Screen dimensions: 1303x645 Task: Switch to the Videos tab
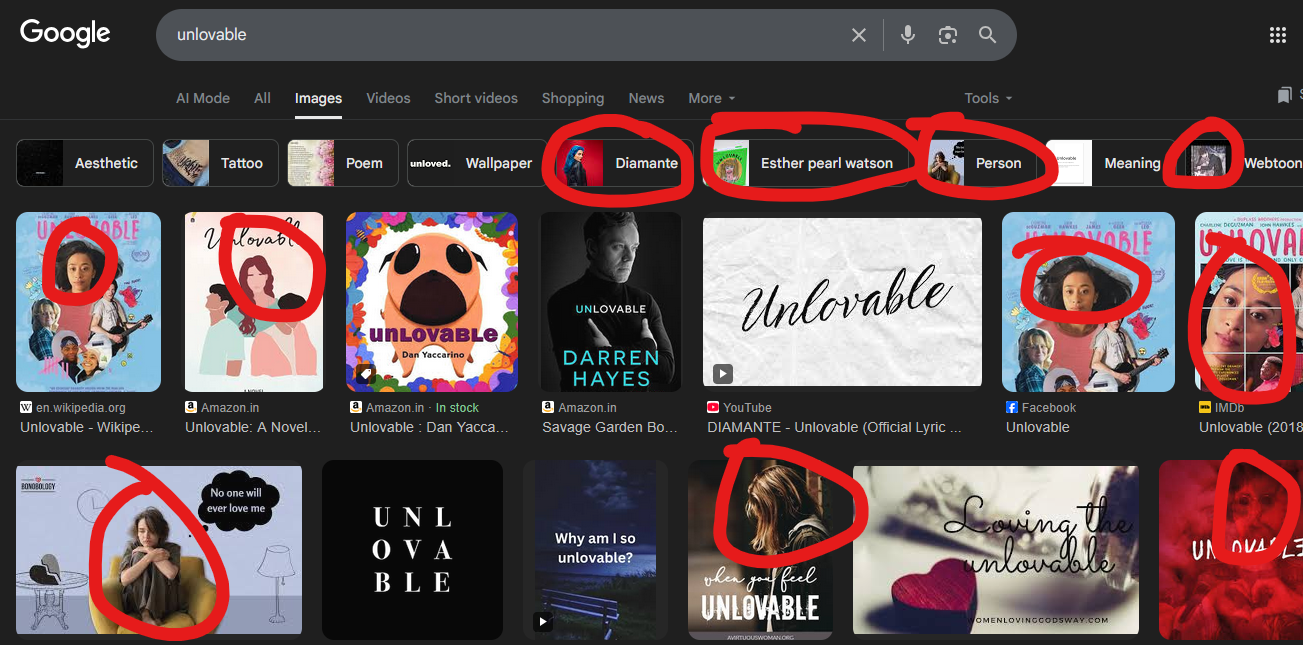pos(388,98)
